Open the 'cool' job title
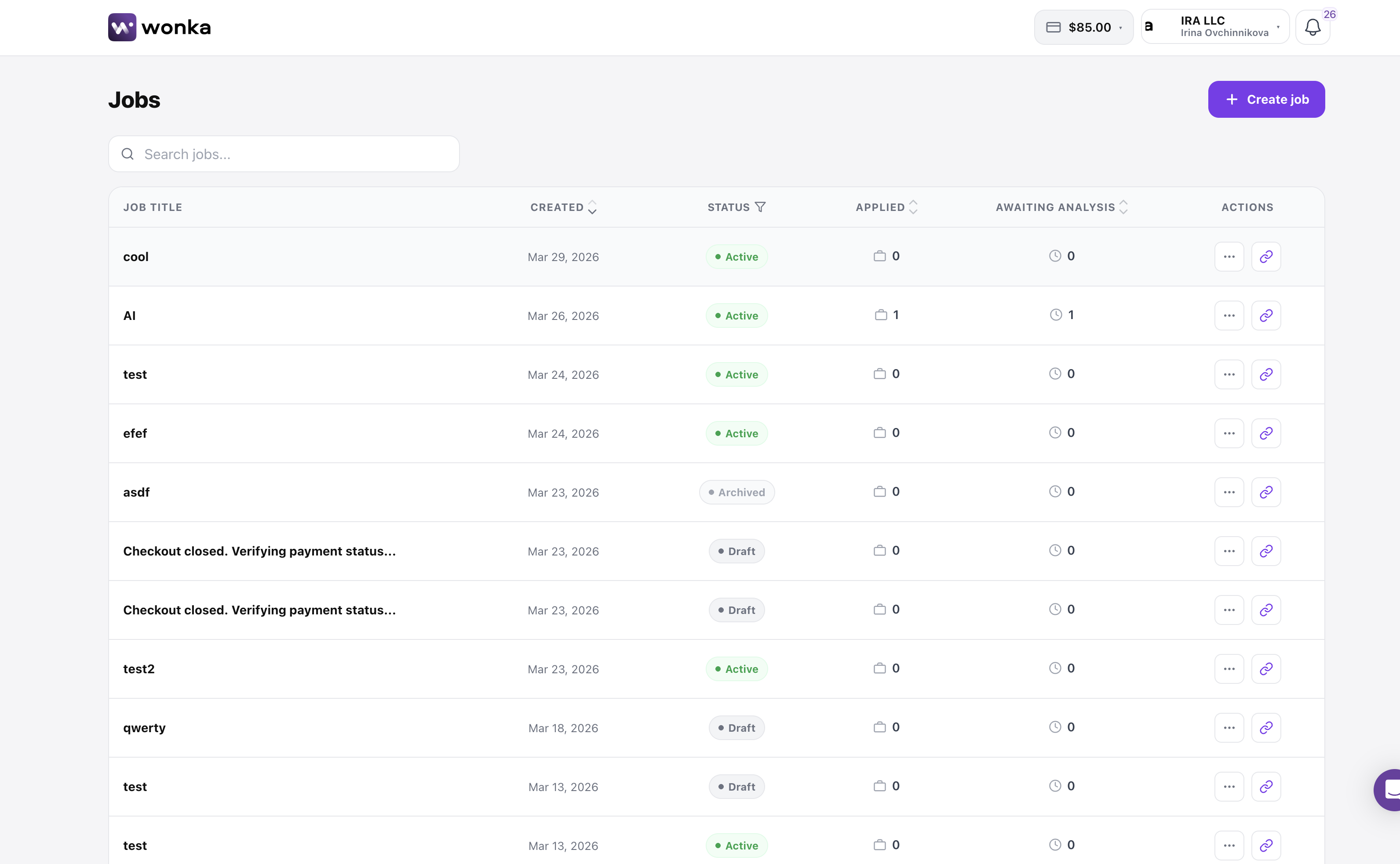 click(136, 257)
